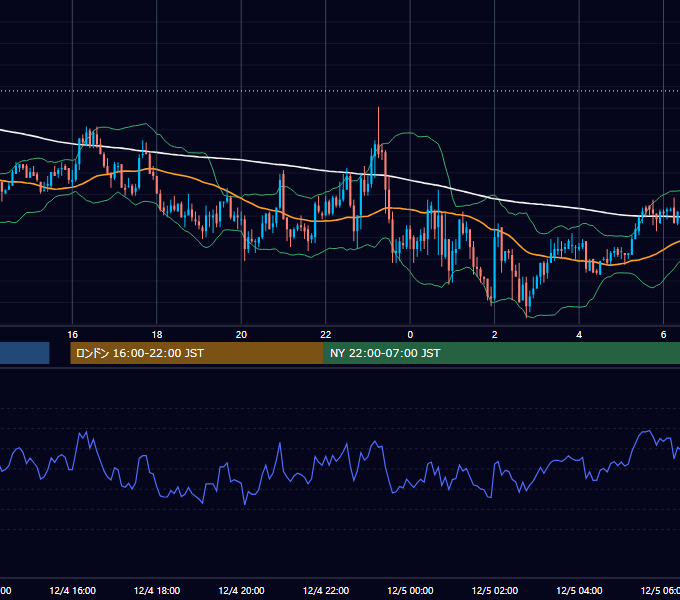
Task: Click the 12/4 20:00 date label
Action: click(x=241, y=590)
